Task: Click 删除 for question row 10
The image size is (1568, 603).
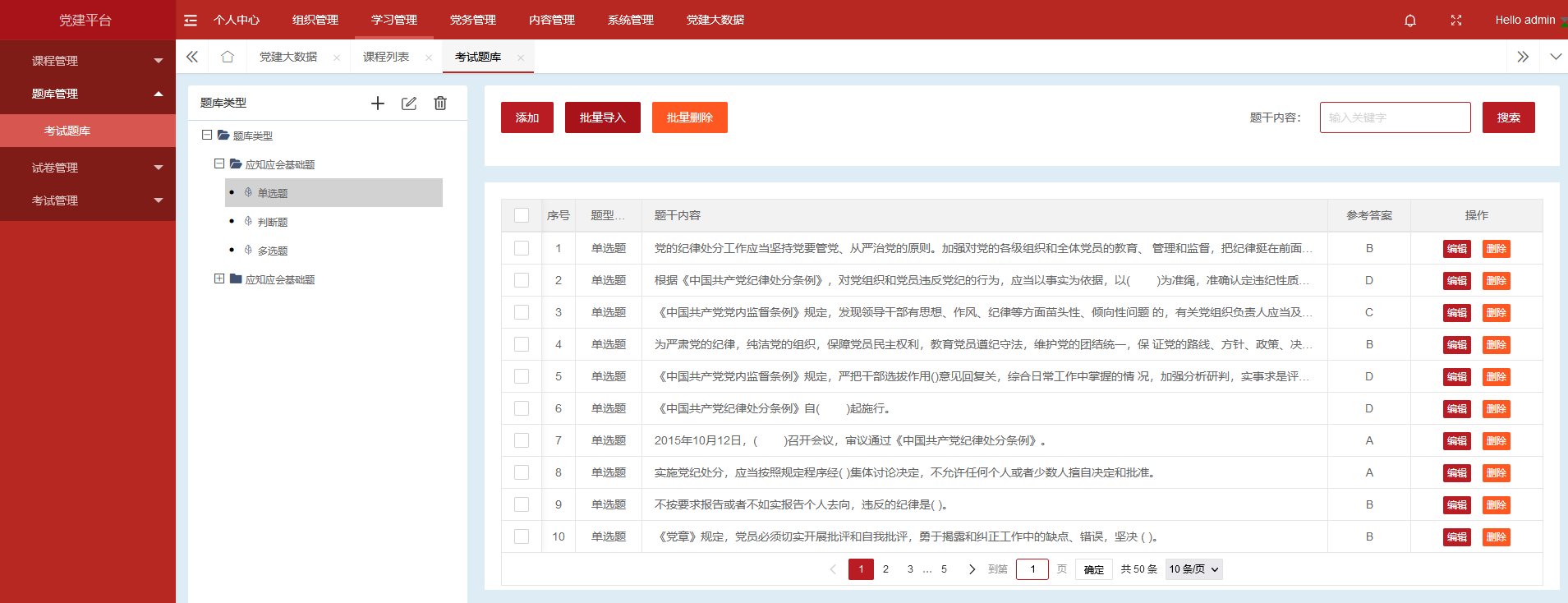Action: click(1497, 537)
